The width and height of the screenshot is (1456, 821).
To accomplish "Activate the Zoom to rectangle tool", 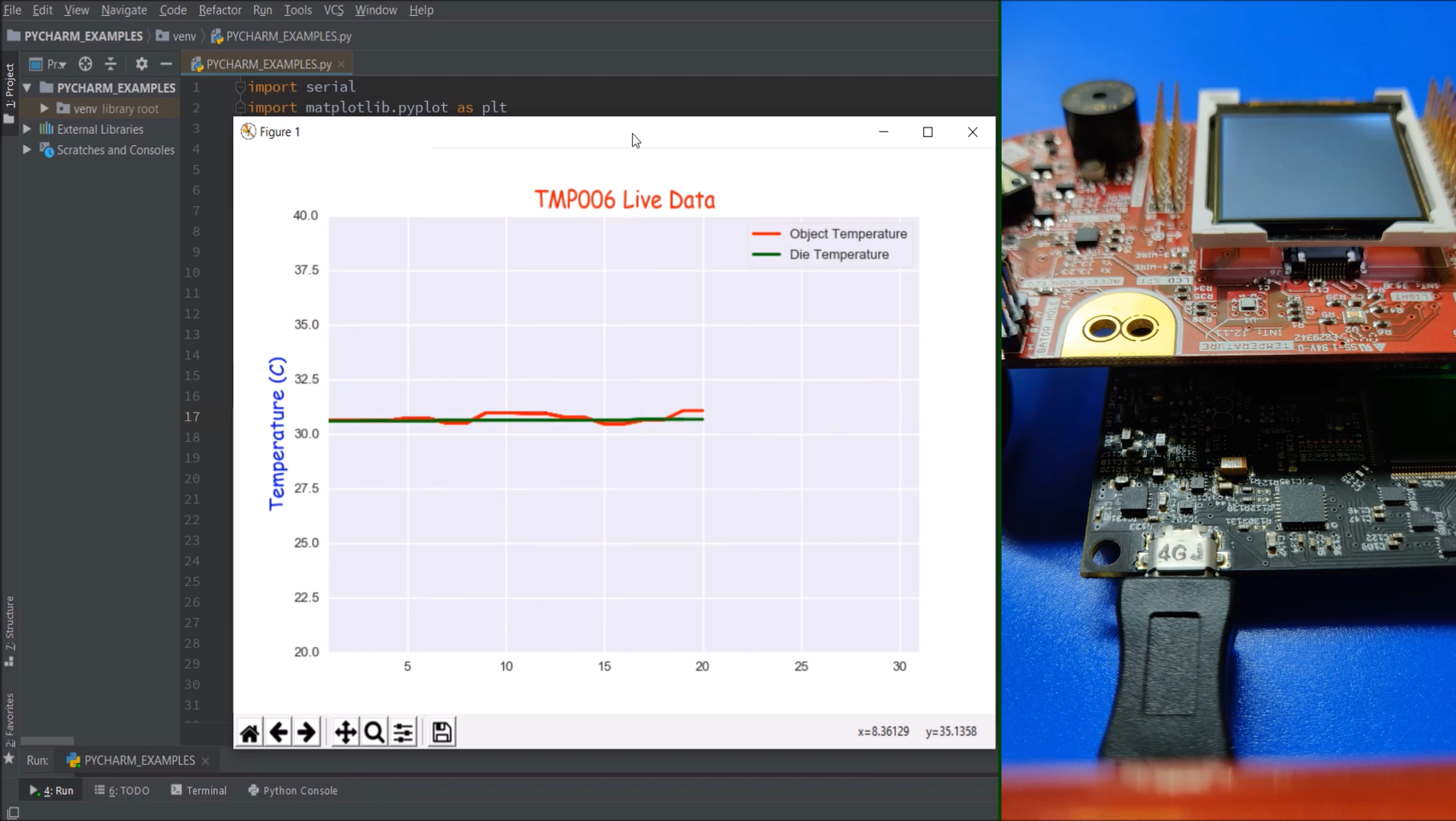I will [373, 731].
